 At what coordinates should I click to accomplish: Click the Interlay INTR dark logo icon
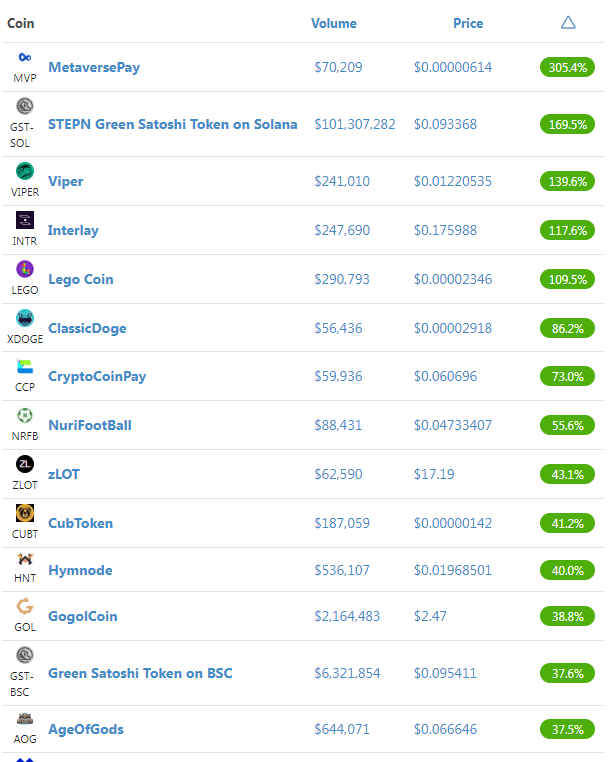[25, 220]
